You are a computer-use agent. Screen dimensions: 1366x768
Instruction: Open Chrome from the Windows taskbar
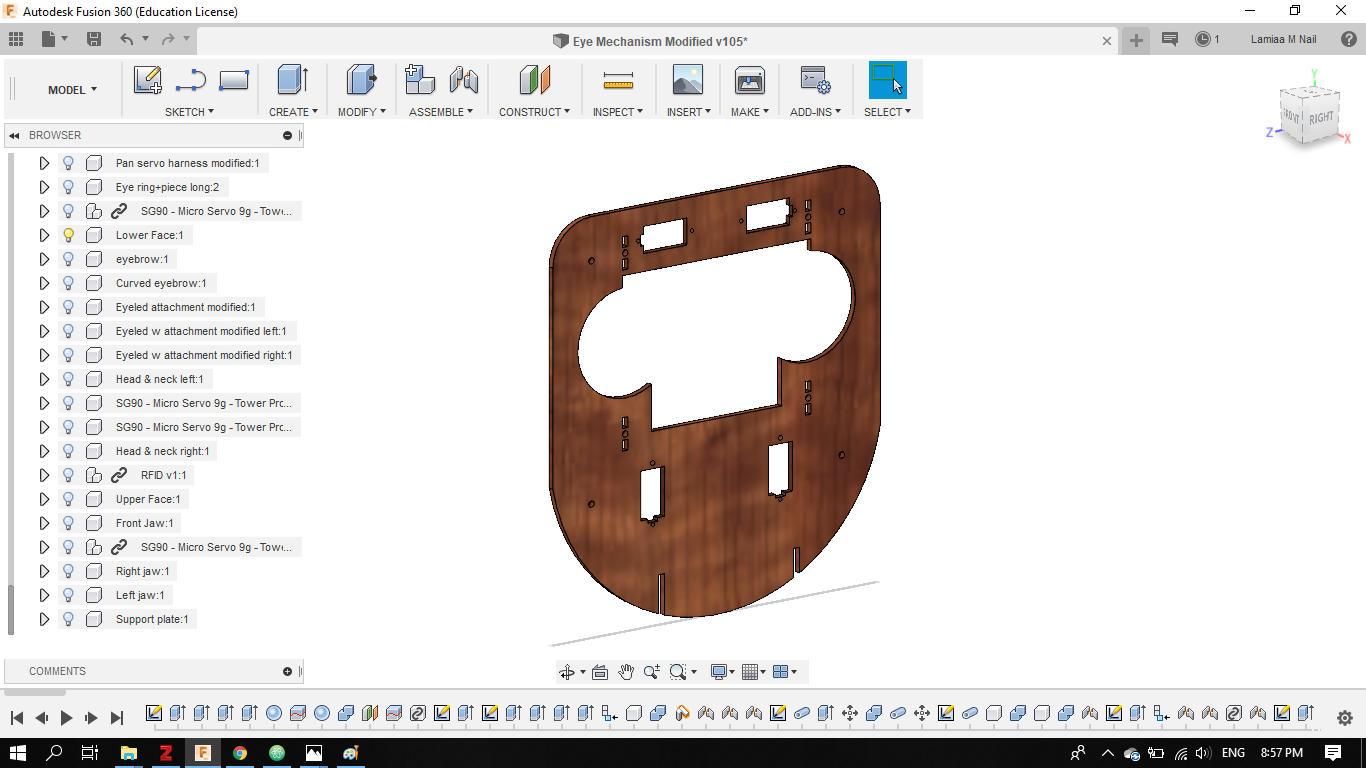(240, 753)
